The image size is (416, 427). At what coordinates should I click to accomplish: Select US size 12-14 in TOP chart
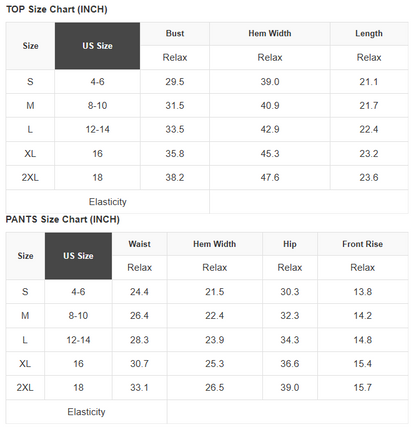(97, 130)
